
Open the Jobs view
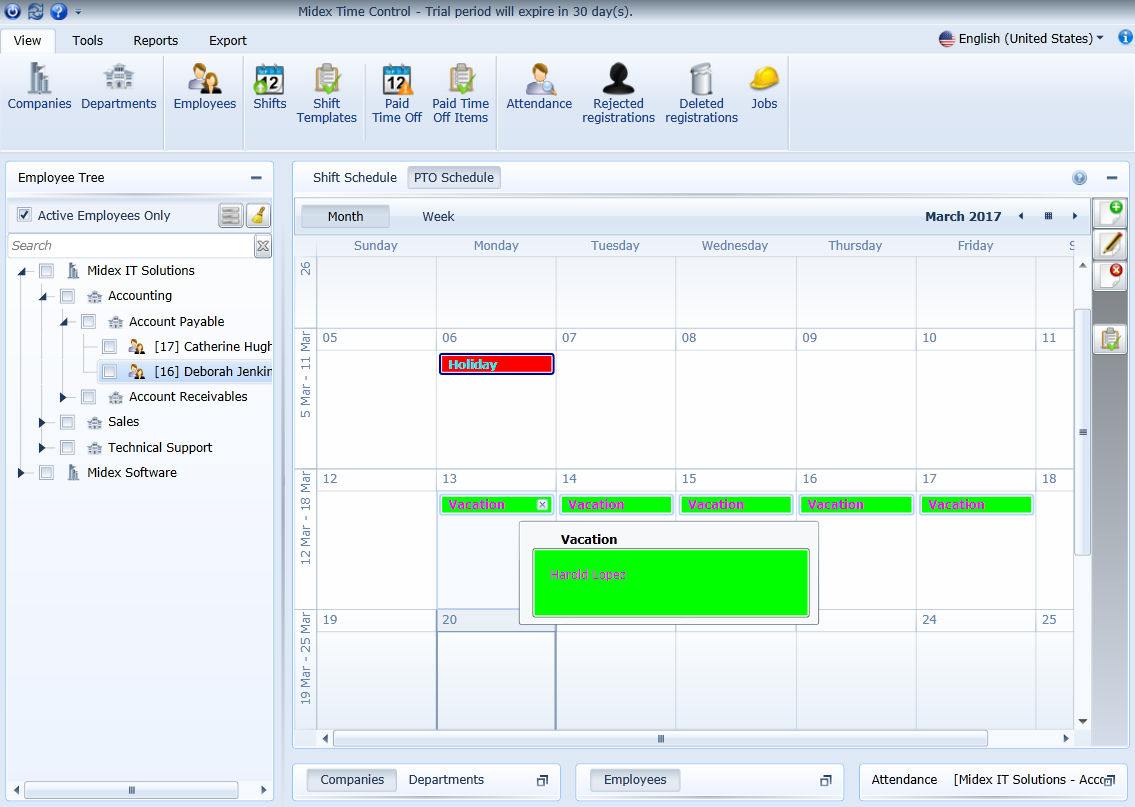click(x=764, y=92)
